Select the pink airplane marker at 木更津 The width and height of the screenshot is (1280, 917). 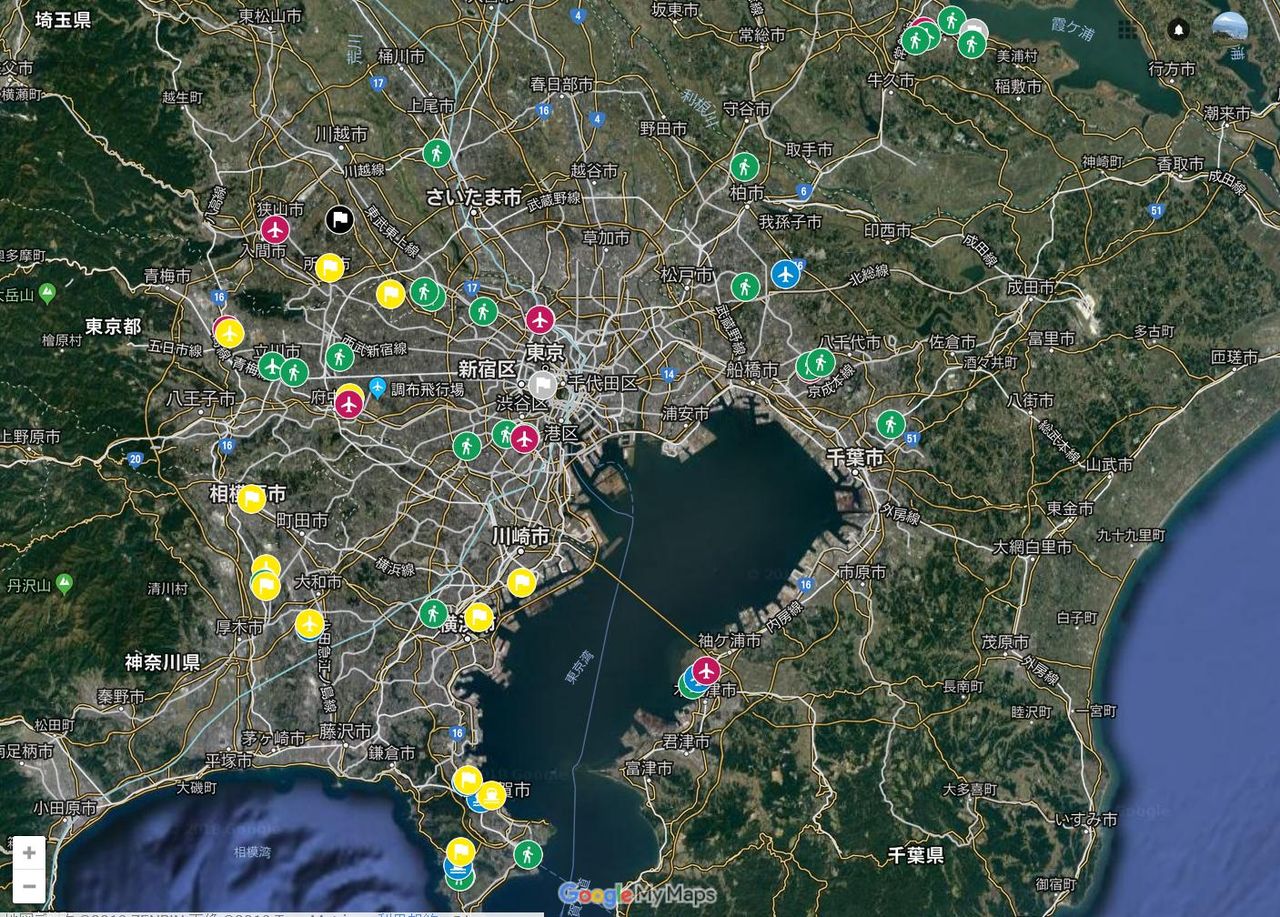coord(706,670)
